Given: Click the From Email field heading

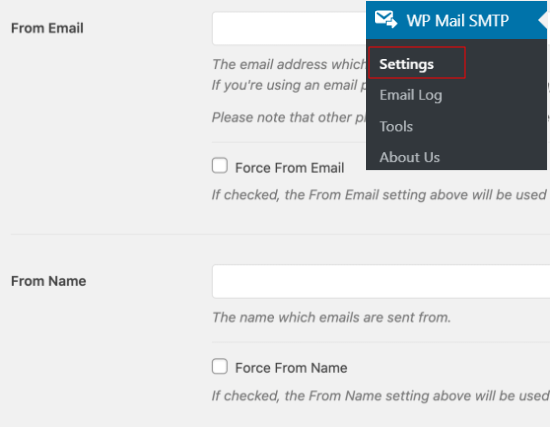Looking at the screenshot, I should (x=47, y=28).
